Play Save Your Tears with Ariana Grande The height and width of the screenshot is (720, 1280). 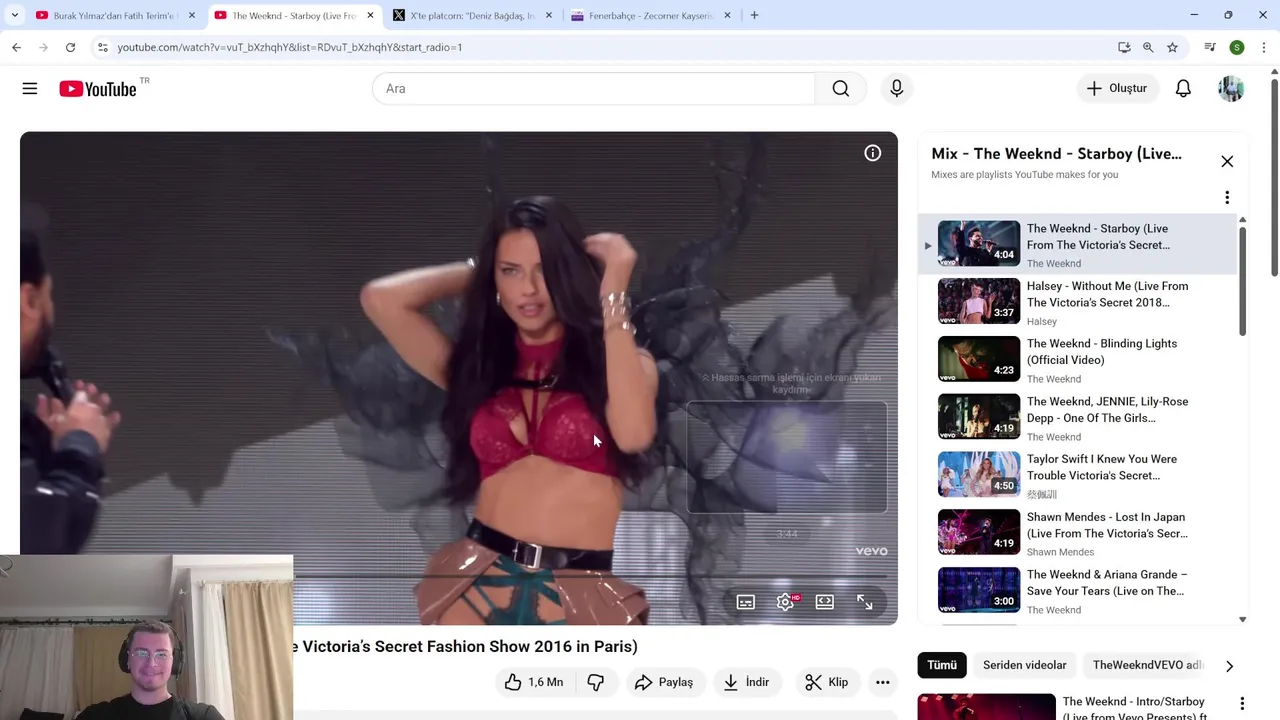tap(1077, 592)
